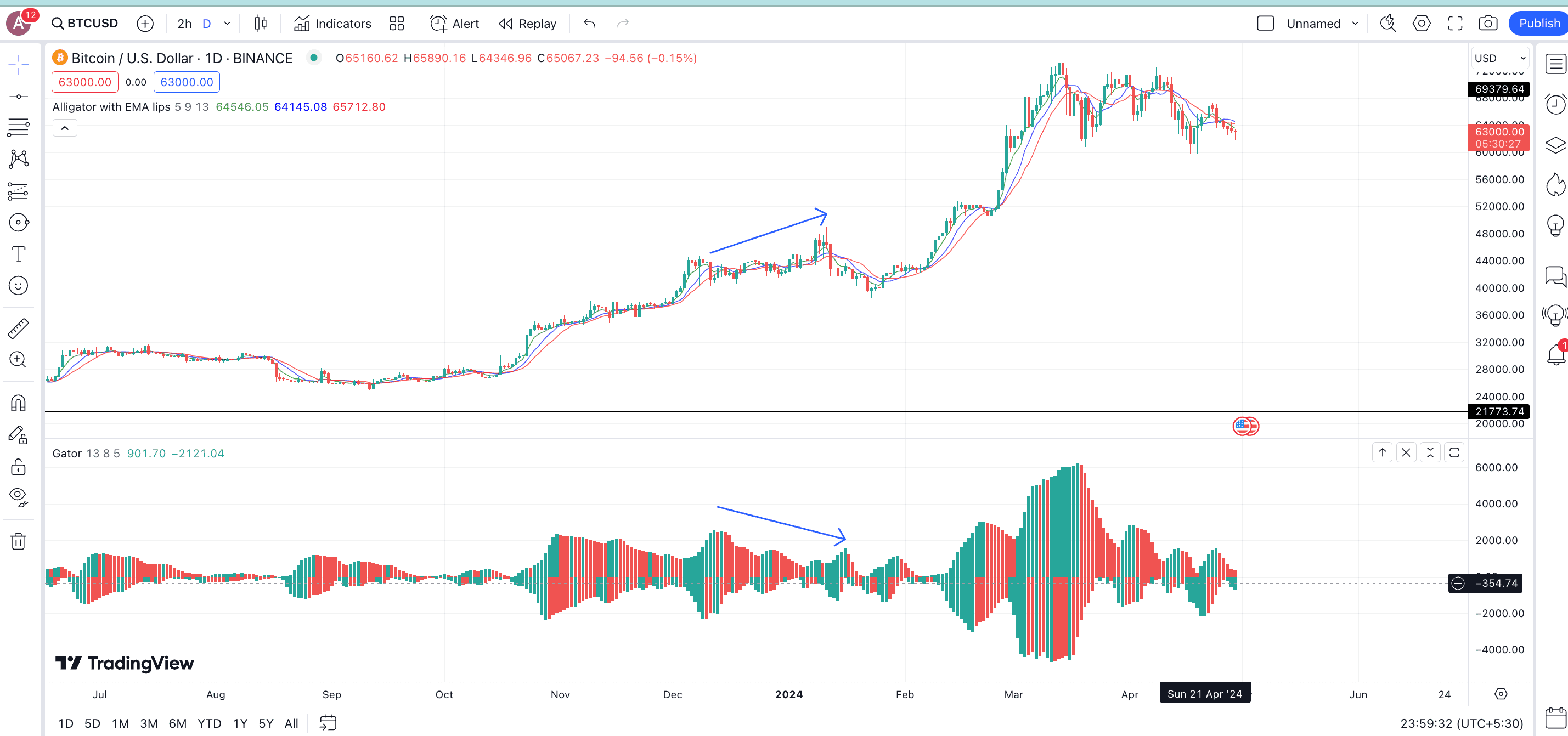Open the Indicators dialog
Image resolution: width=1568 pixels, height=736 pixels.
click(332, 24)
